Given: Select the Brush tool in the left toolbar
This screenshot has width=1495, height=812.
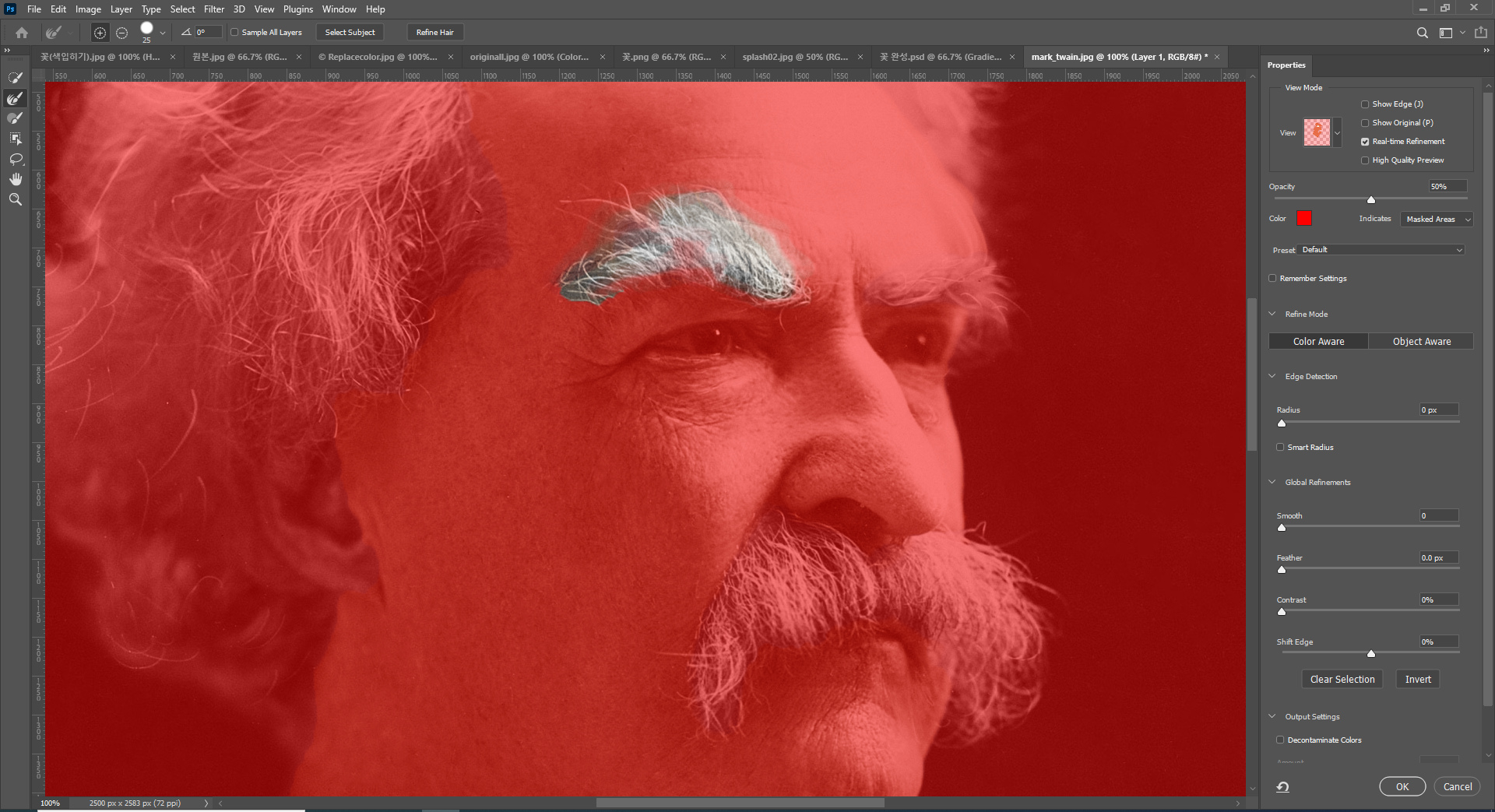Looking at the screenshot, I should (x=15, y=118).
